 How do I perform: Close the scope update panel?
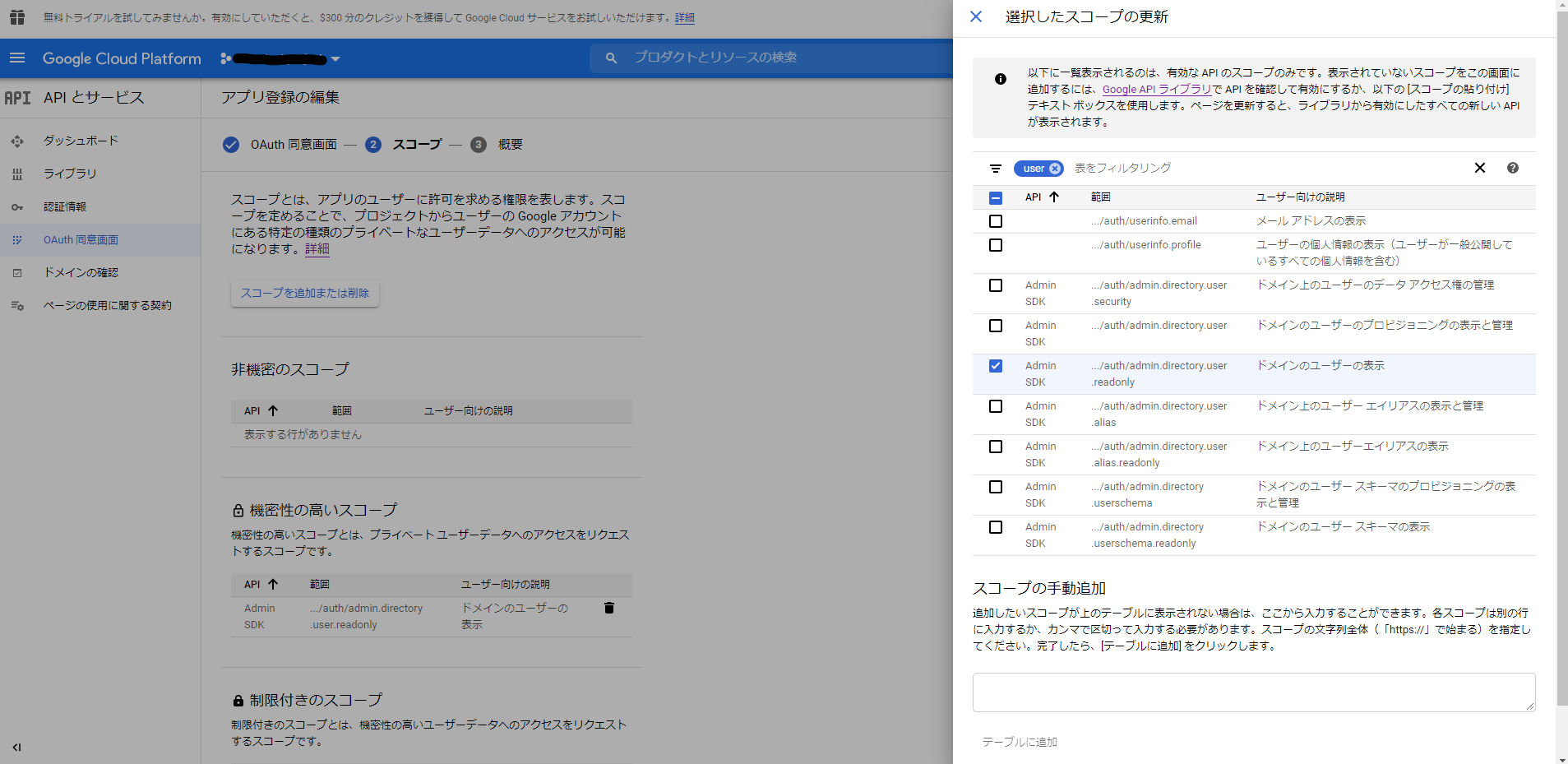coord(976,16)
